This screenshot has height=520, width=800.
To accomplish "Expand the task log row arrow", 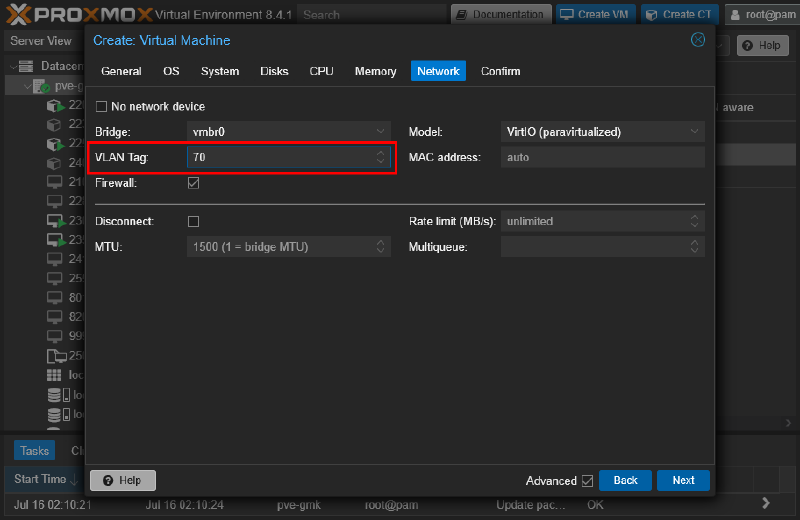I will 766,503.
